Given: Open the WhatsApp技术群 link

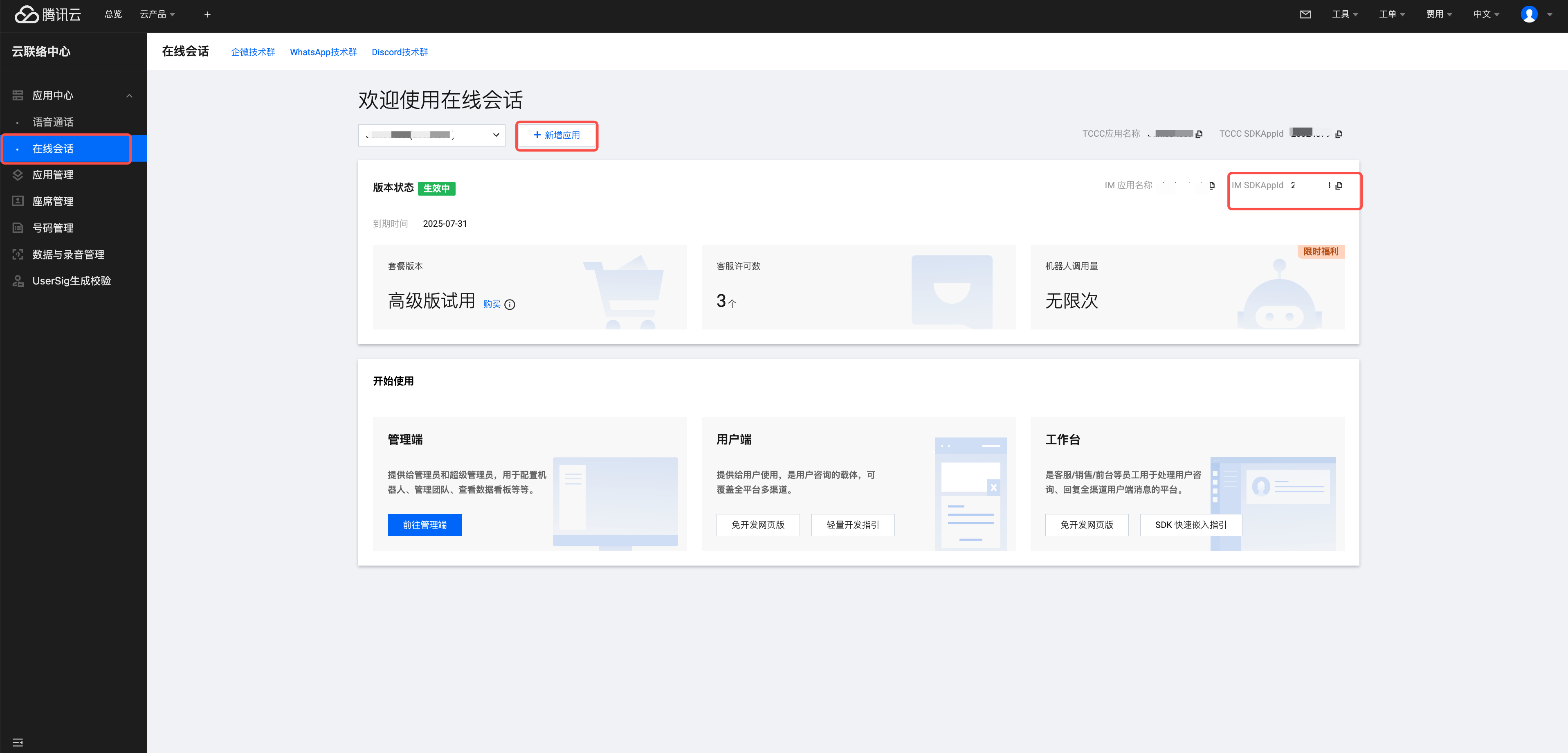Looking at the screenshot, I should 323,52.
